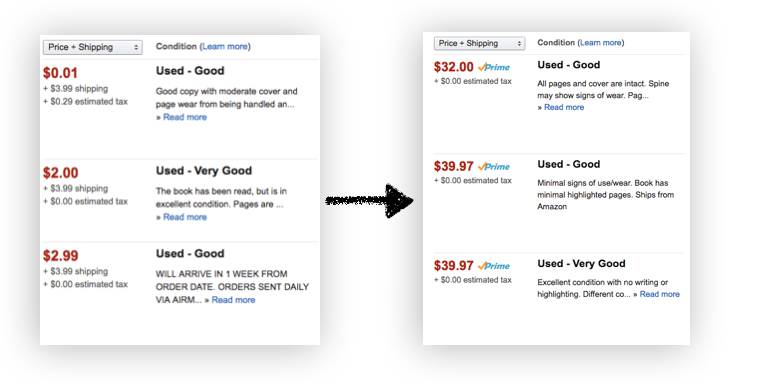Click Prime badge beside first $39.97 price

494,166
